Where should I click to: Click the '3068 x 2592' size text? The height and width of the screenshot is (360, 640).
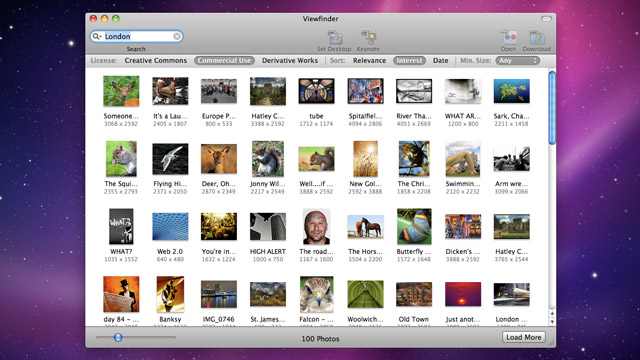point(121,124)
